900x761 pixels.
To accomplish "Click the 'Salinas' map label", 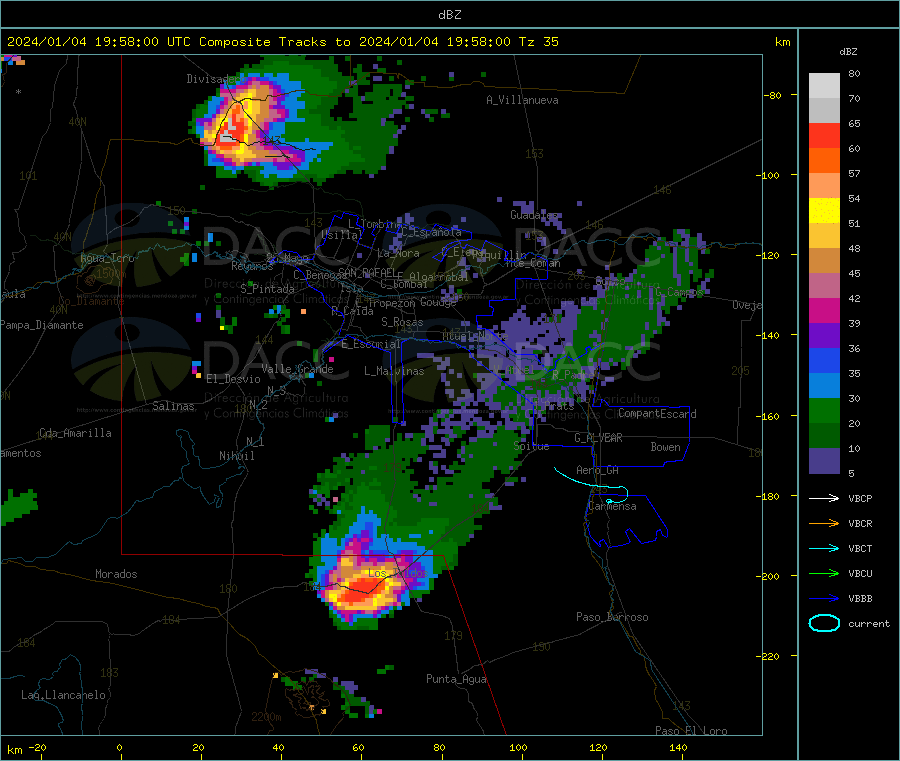I will coord(173,406).
